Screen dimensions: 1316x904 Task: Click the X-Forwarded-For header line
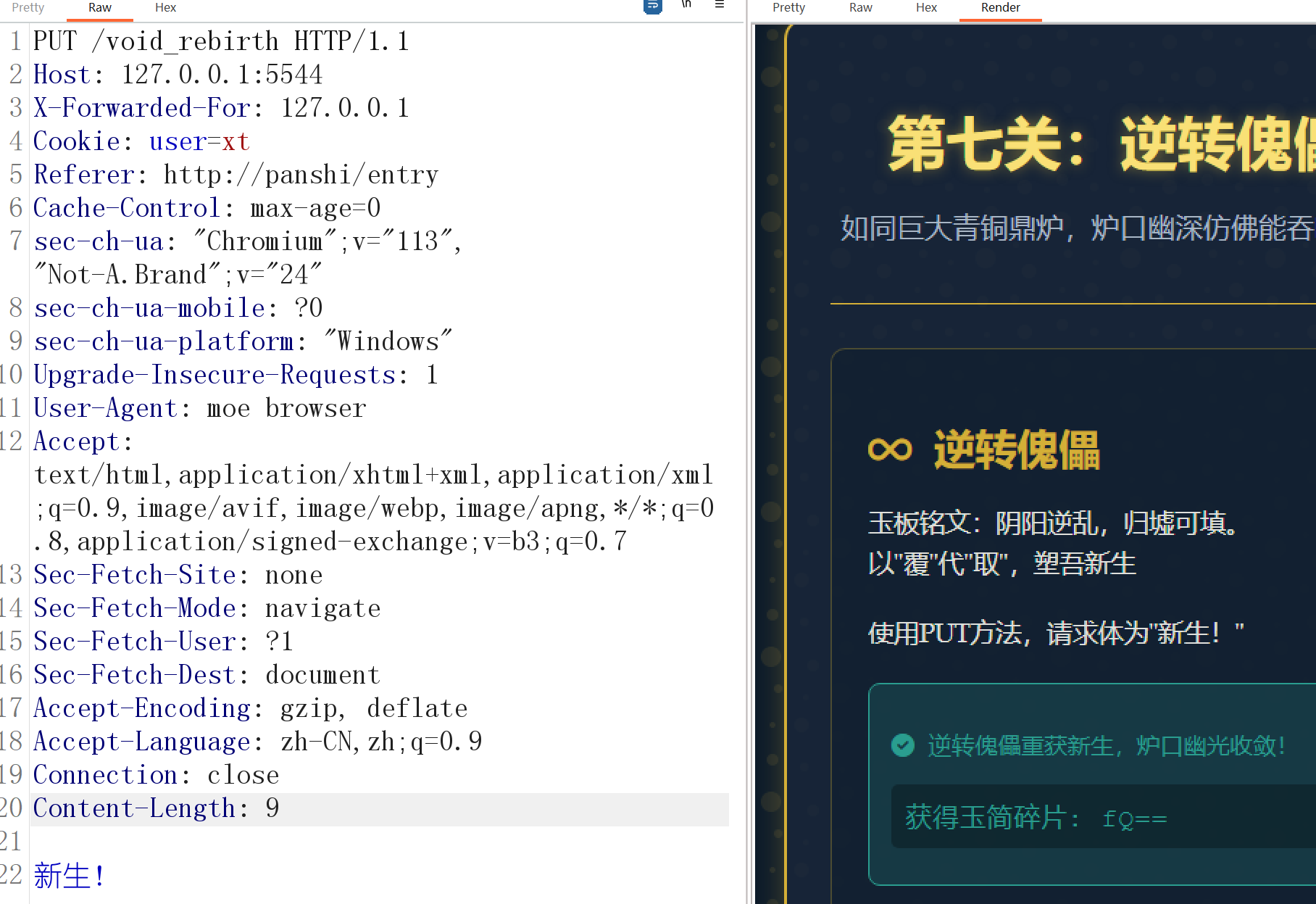tap(221, 108)
